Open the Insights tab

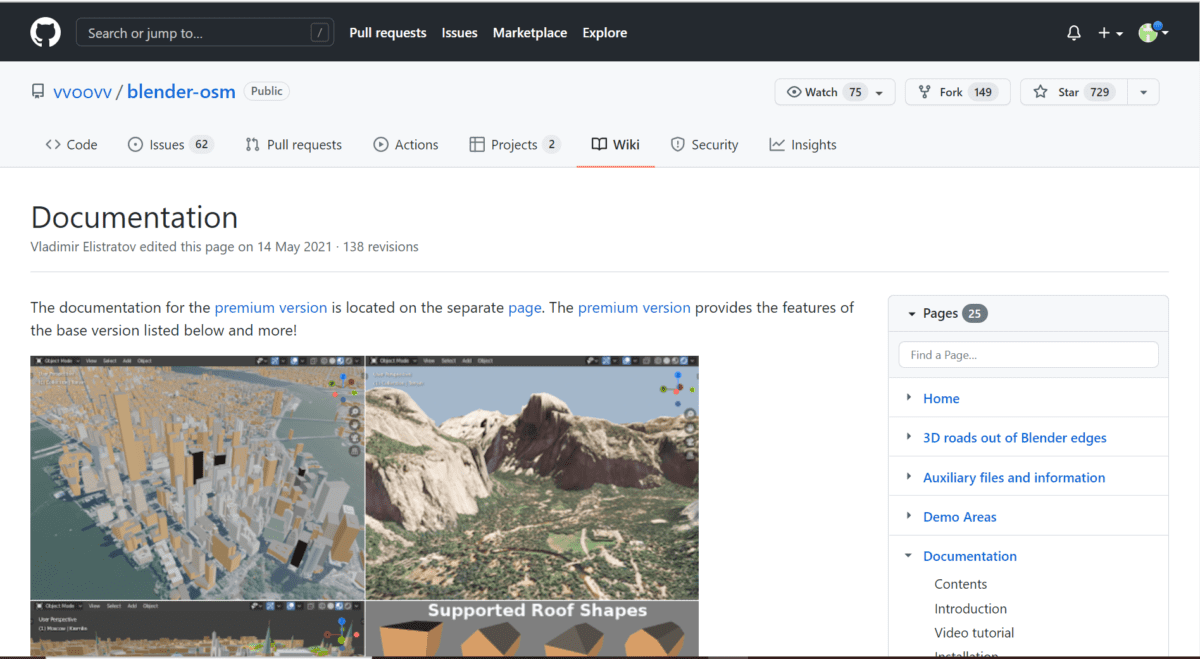[803, 145]
